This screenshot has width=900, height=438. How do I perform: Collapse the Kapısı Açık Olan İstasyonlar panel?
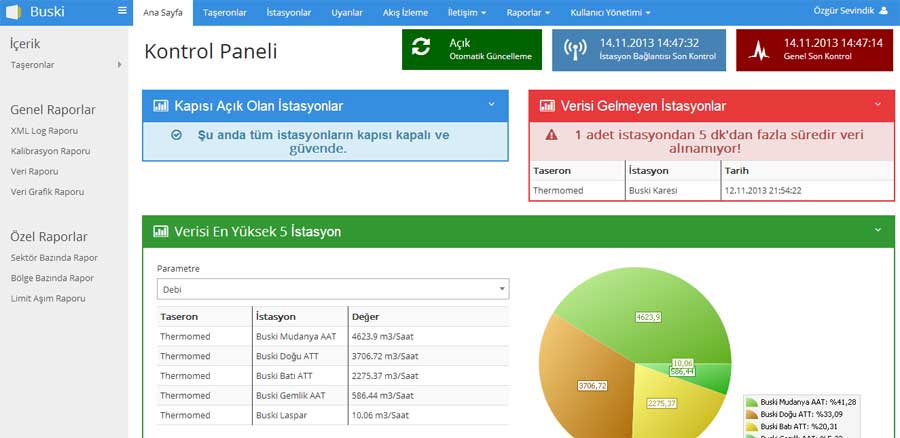coord(491,104)
